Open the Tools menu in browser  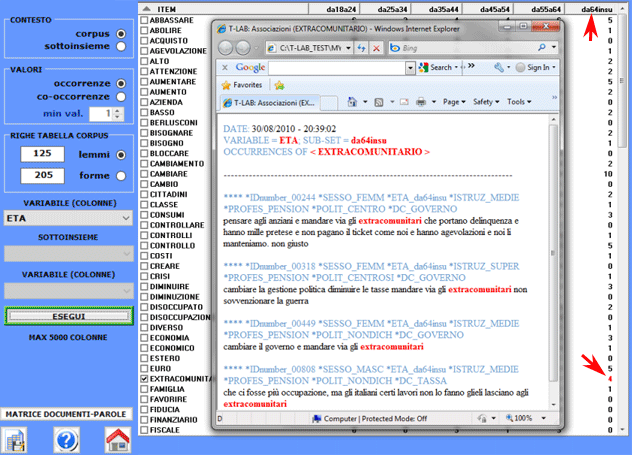tap(519, 102)
